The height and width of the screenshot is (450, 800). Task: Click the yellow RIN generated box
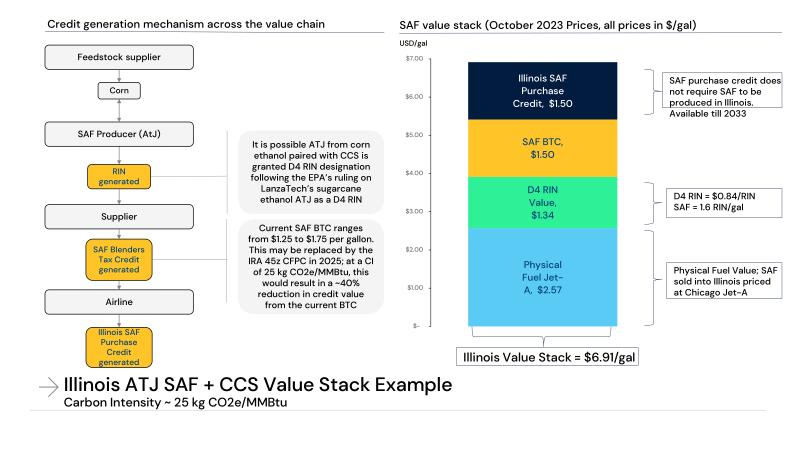click(x=119, y=177)
